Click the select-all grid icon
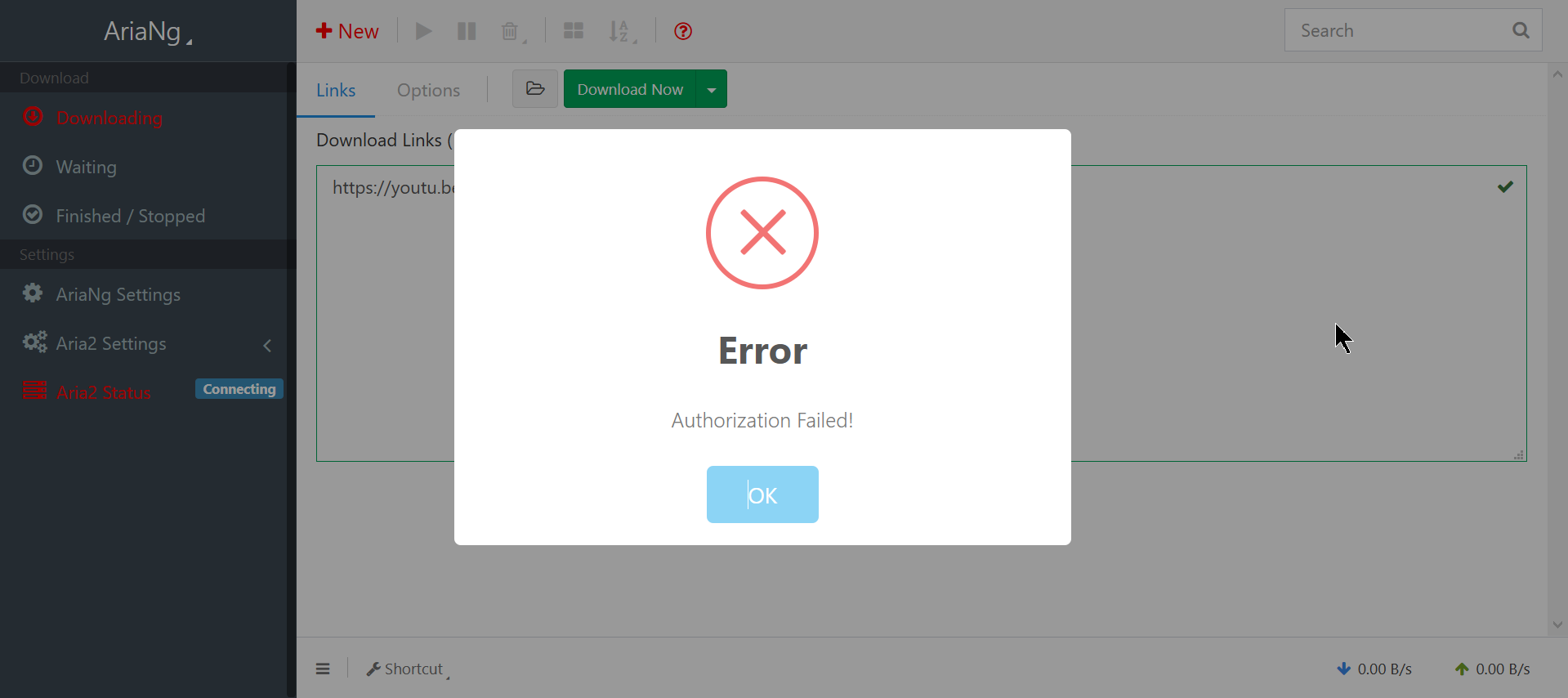The image size is (1568, 698). tap(574, 31)
